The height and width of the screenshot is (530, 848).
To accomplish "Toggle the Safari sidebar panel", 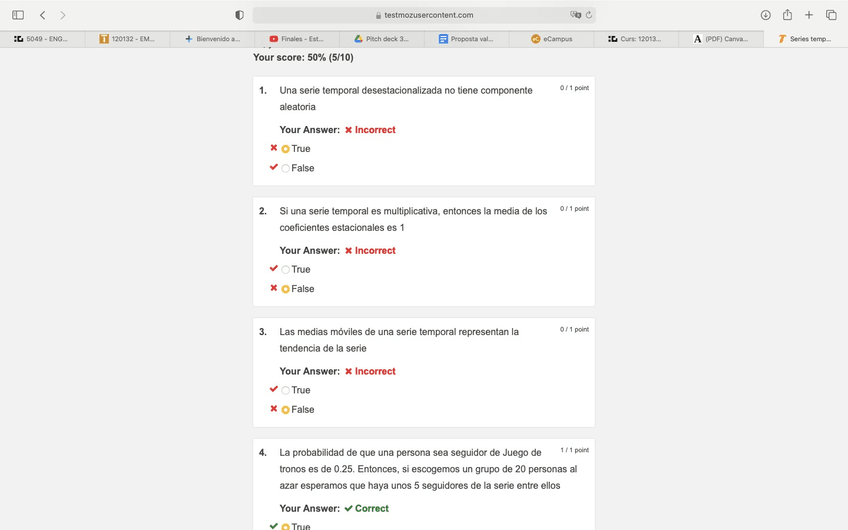I will (x=18, y=15).
